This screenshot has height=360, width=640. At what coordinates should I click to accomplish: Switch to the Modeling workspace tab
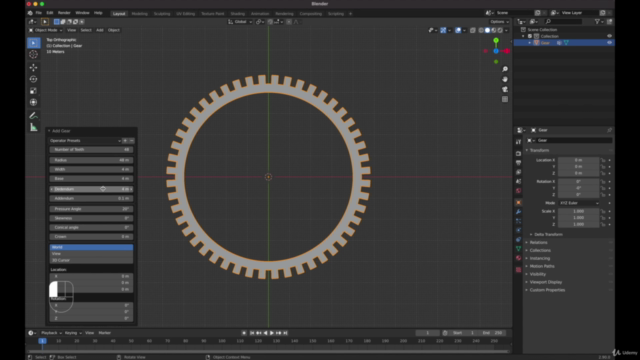140,13
